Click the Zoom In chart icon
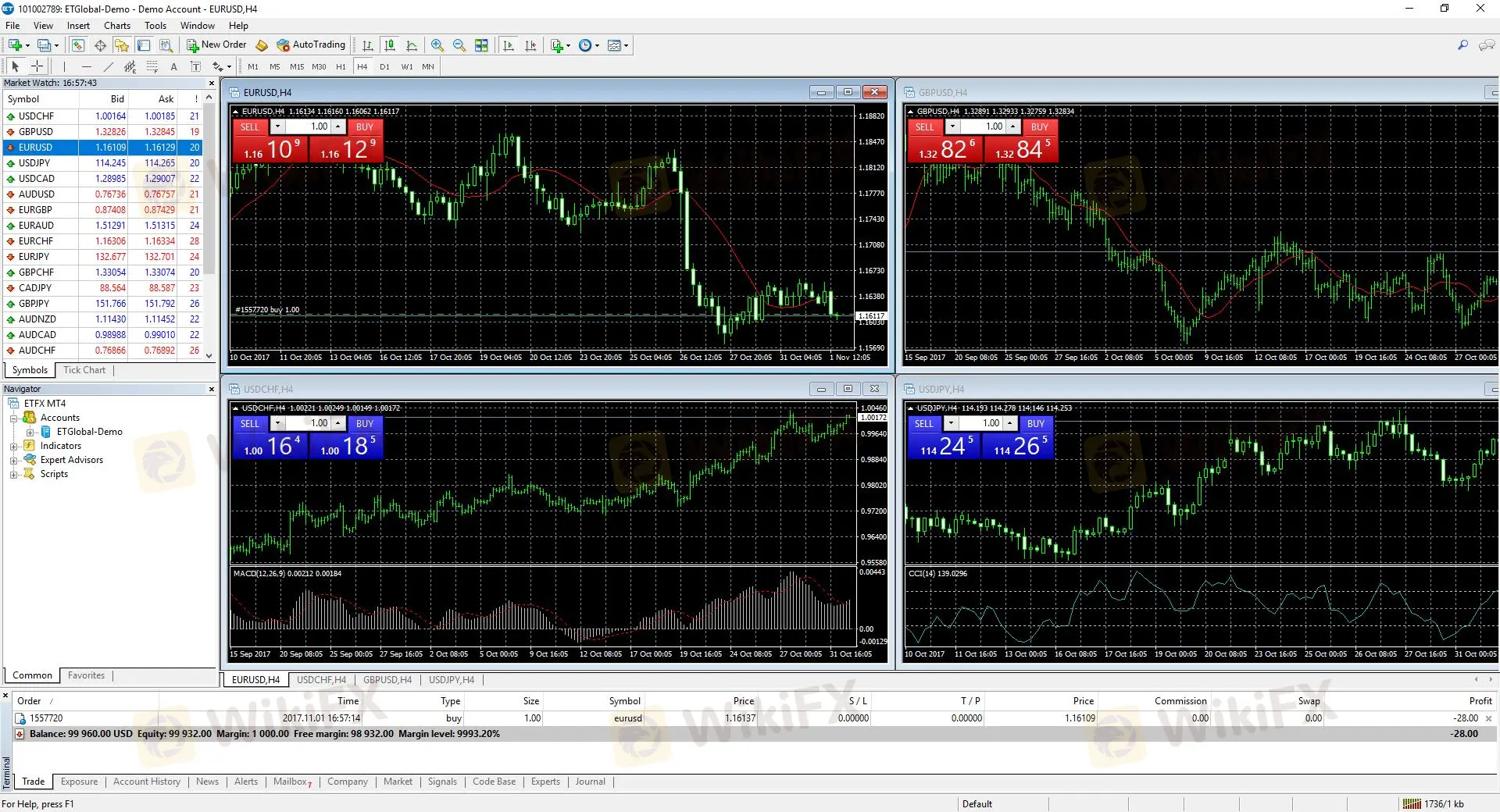1500x812 pixels. pyautogui.click(x=437, y=45)
